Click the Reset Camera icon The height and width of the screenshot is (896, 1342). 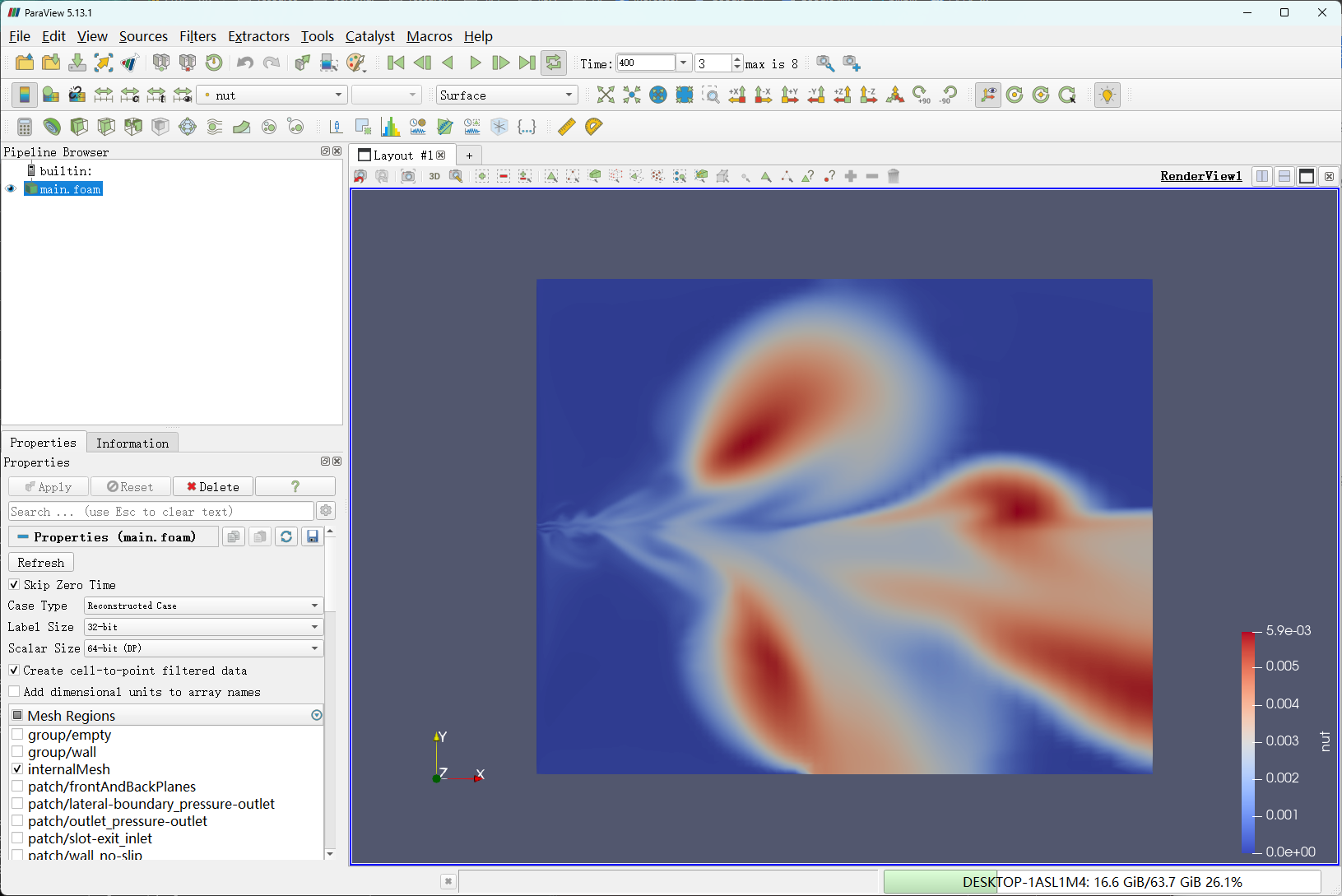point(606,95)
